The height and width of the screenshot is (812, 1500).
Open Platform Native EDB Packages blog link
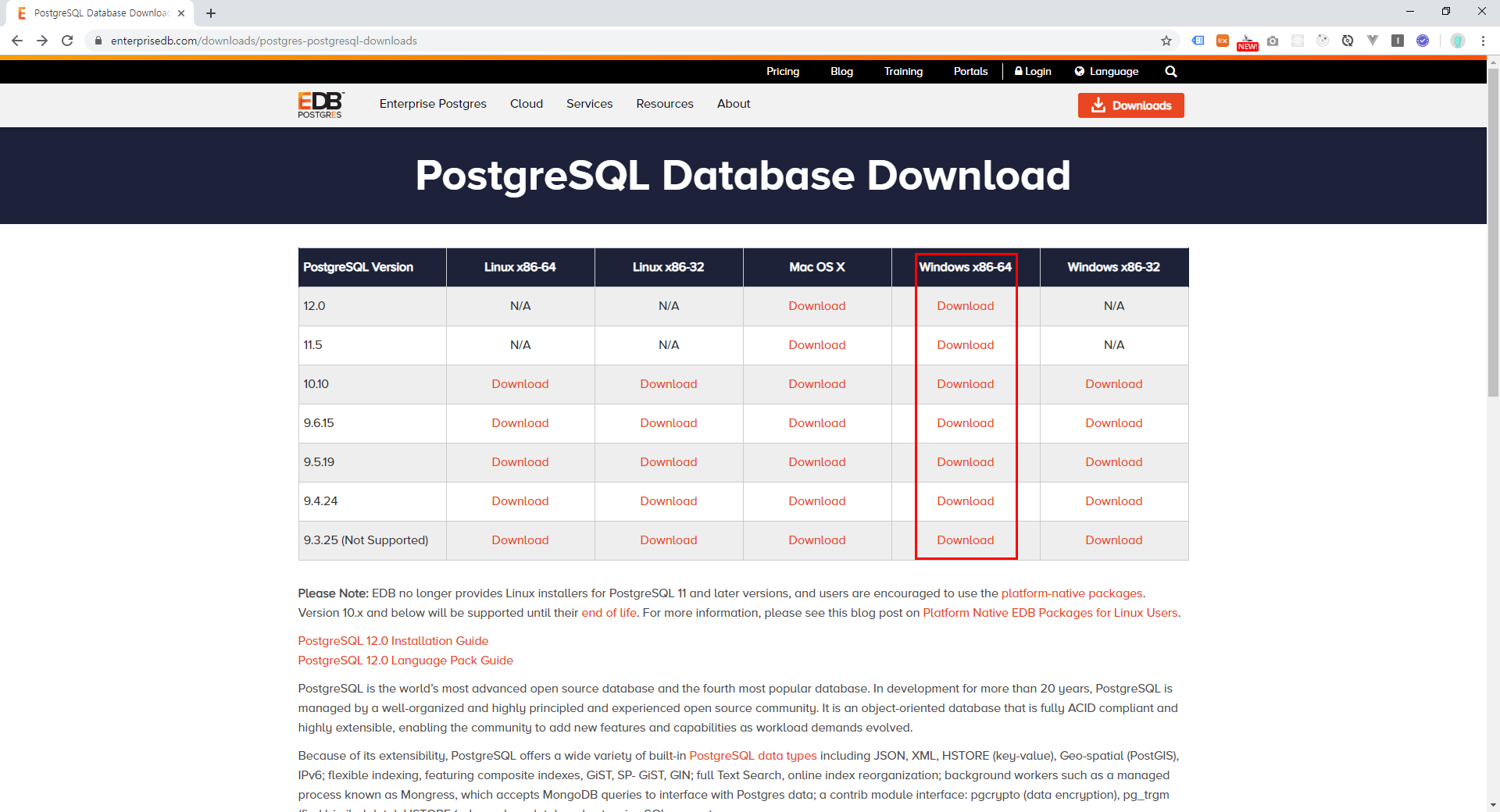1050,613
